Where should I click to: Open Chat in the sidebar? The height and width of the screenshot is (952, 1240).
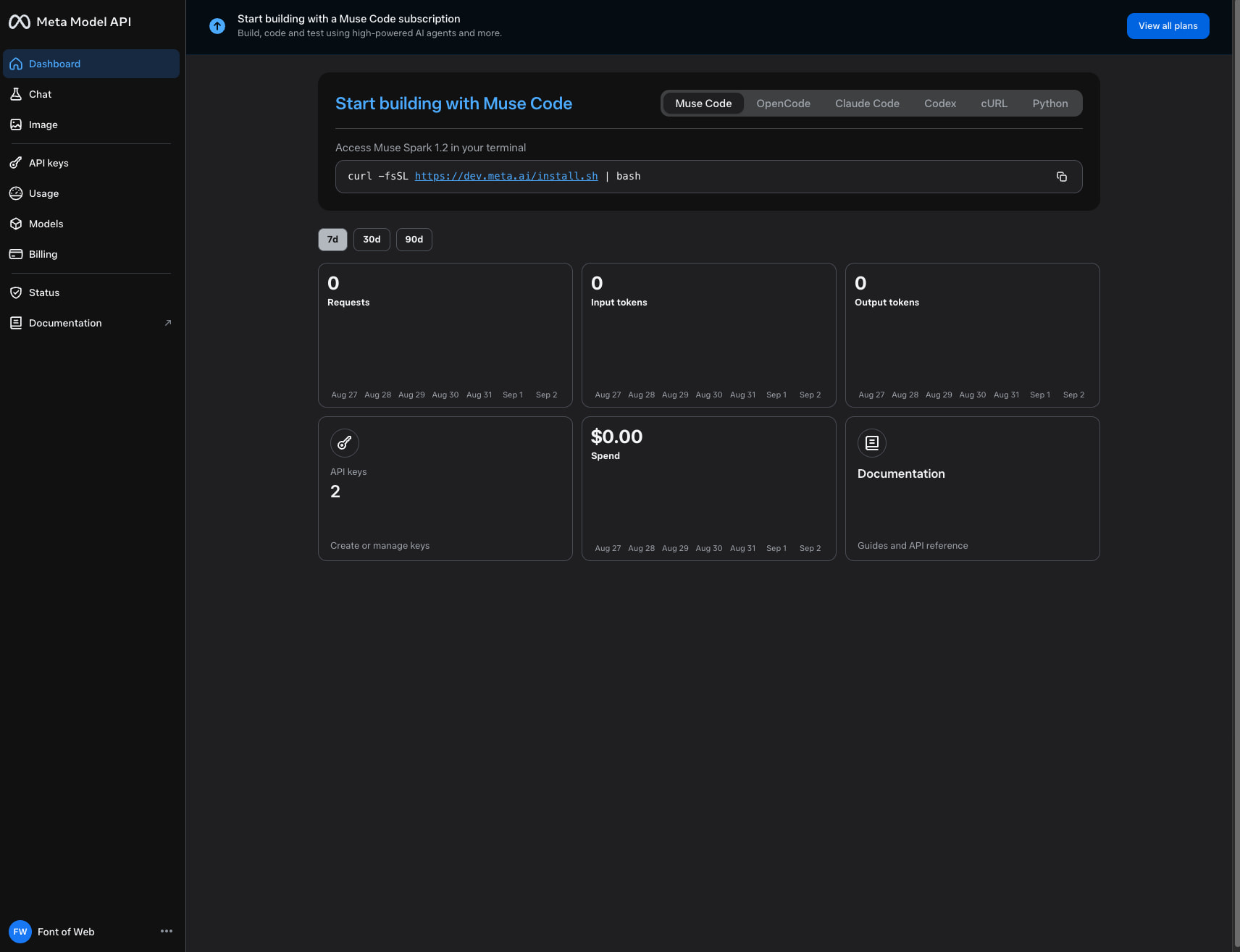[x=91, y=94]
